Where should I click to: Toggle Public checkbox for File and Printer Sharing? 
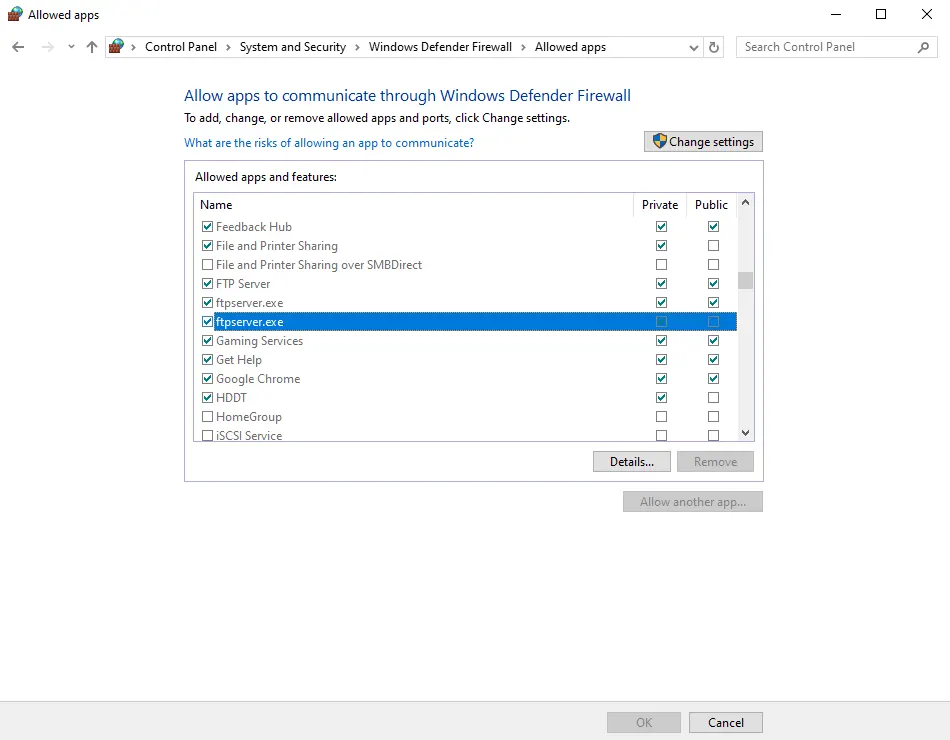(x=713, y=245)
